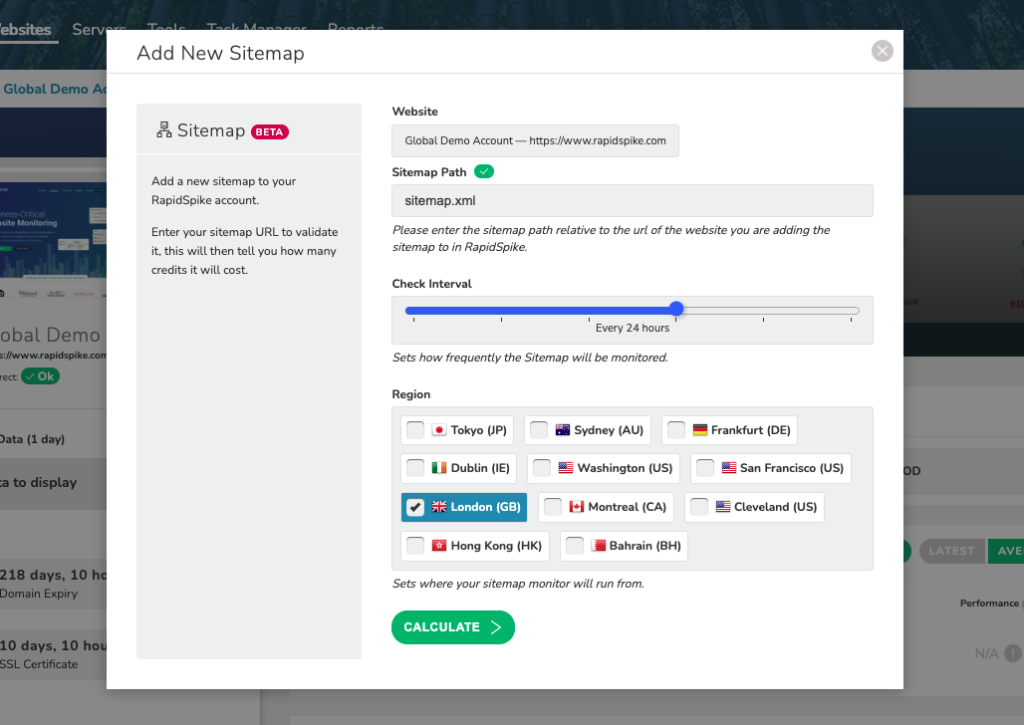Click the LATEST toggle button in background
The height and width of the screenshot is (725, 1024).
951,551
